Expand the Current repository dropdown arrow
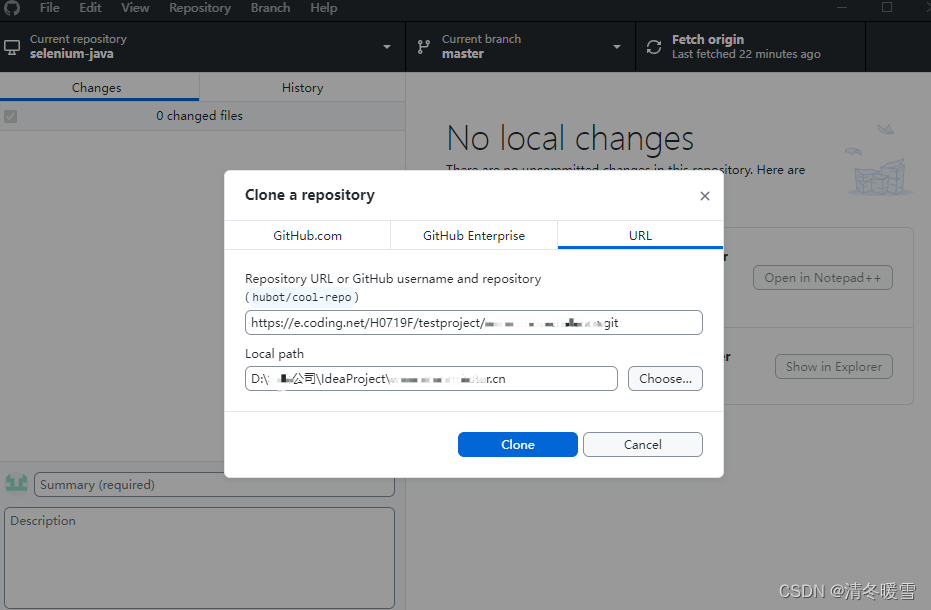The width and height of the screenshot is (931, 610). pyautogui.click(x=387, y=47)
